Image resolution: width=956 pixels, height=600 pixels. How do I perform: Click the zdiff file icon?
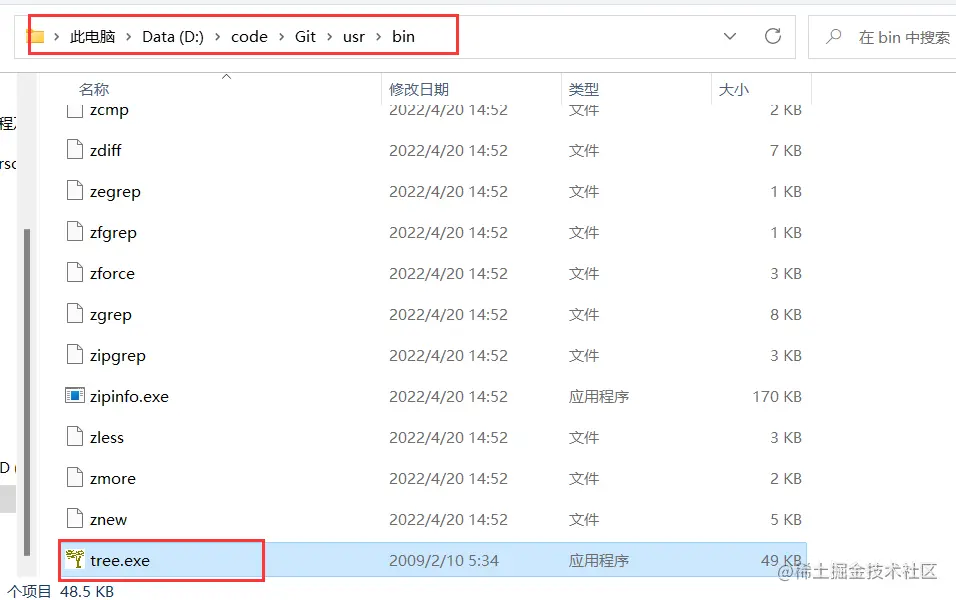coord(74,150)
